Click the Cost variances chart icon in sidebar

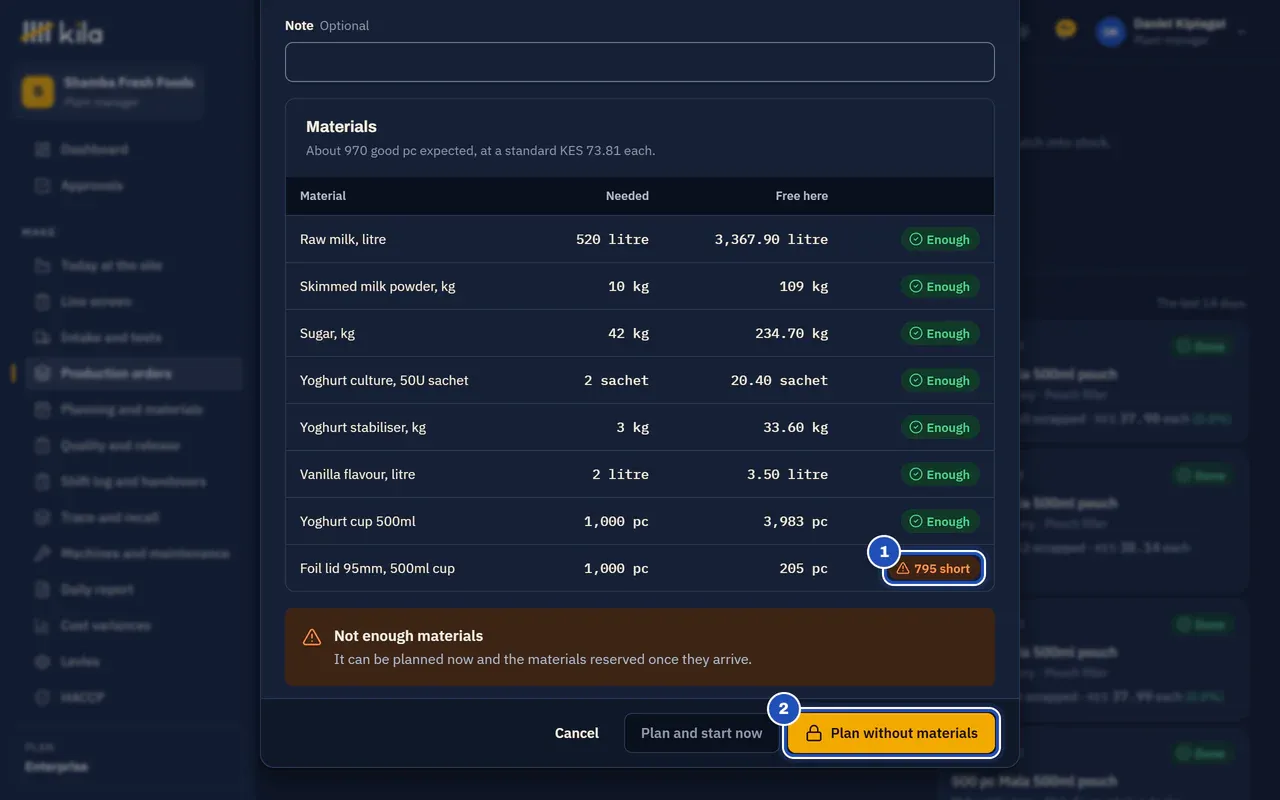coord(42,626)
